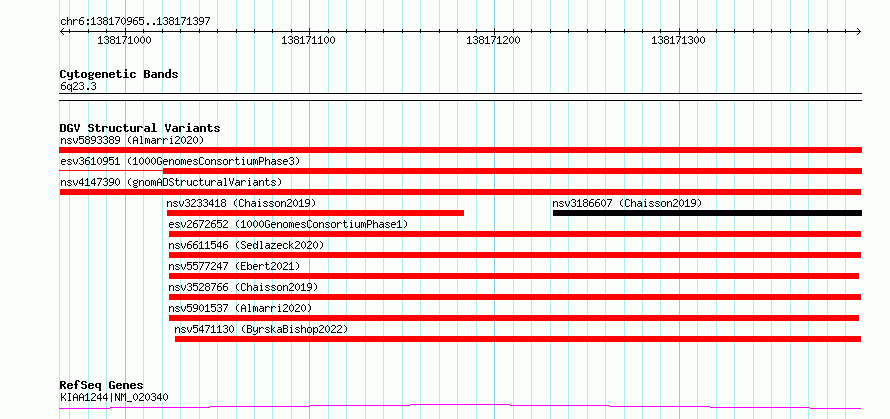Click ruler position 138171200
The height and width of the screenshot is (419, 890).
pyautogui.click(x=493, y=40)
